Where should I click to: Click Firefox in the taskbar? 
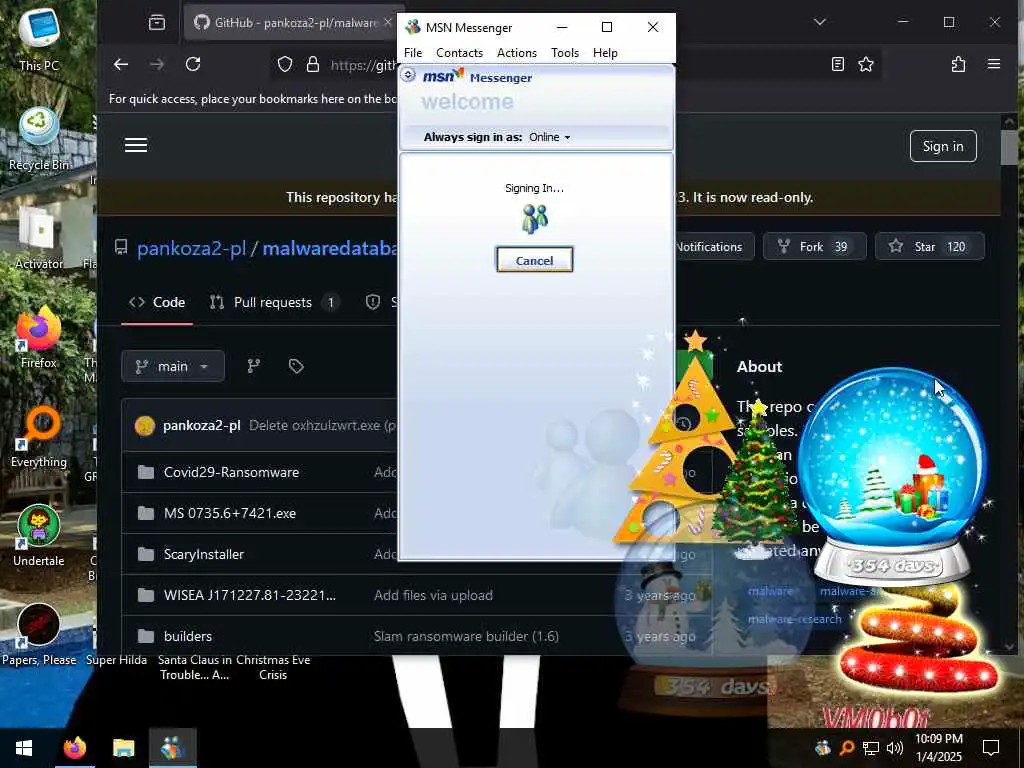[x=74, y=748]
